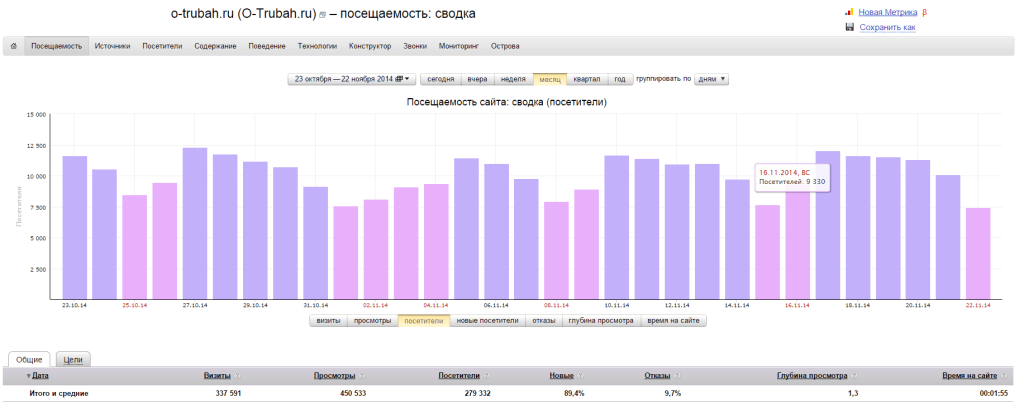
Task: Select 'время на сайте' chart metric
Action: click(675, 321)
